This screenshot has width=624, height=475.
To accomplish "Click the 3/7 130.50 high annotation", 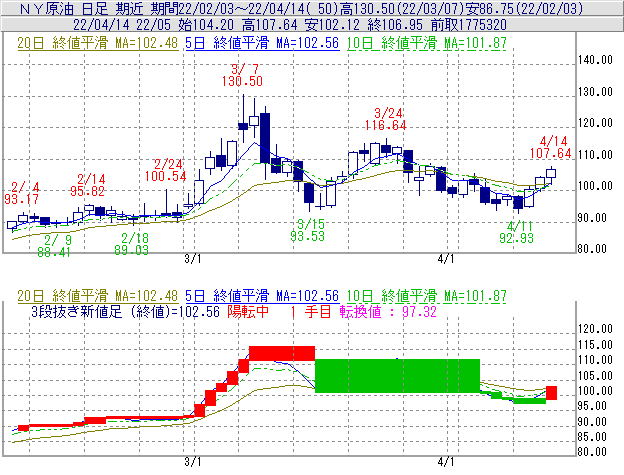I will pos(242,75).
